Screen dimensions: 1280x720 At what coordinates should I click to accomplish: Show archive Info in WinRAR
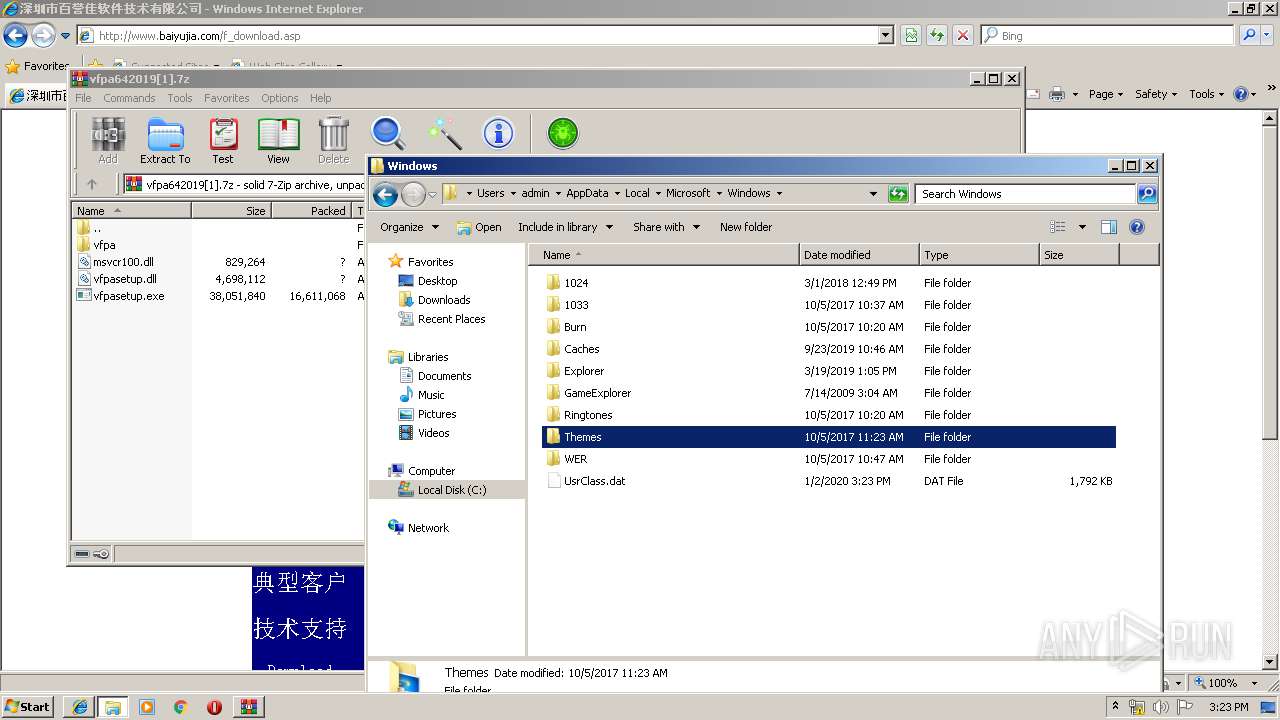(x=498, y=133)
